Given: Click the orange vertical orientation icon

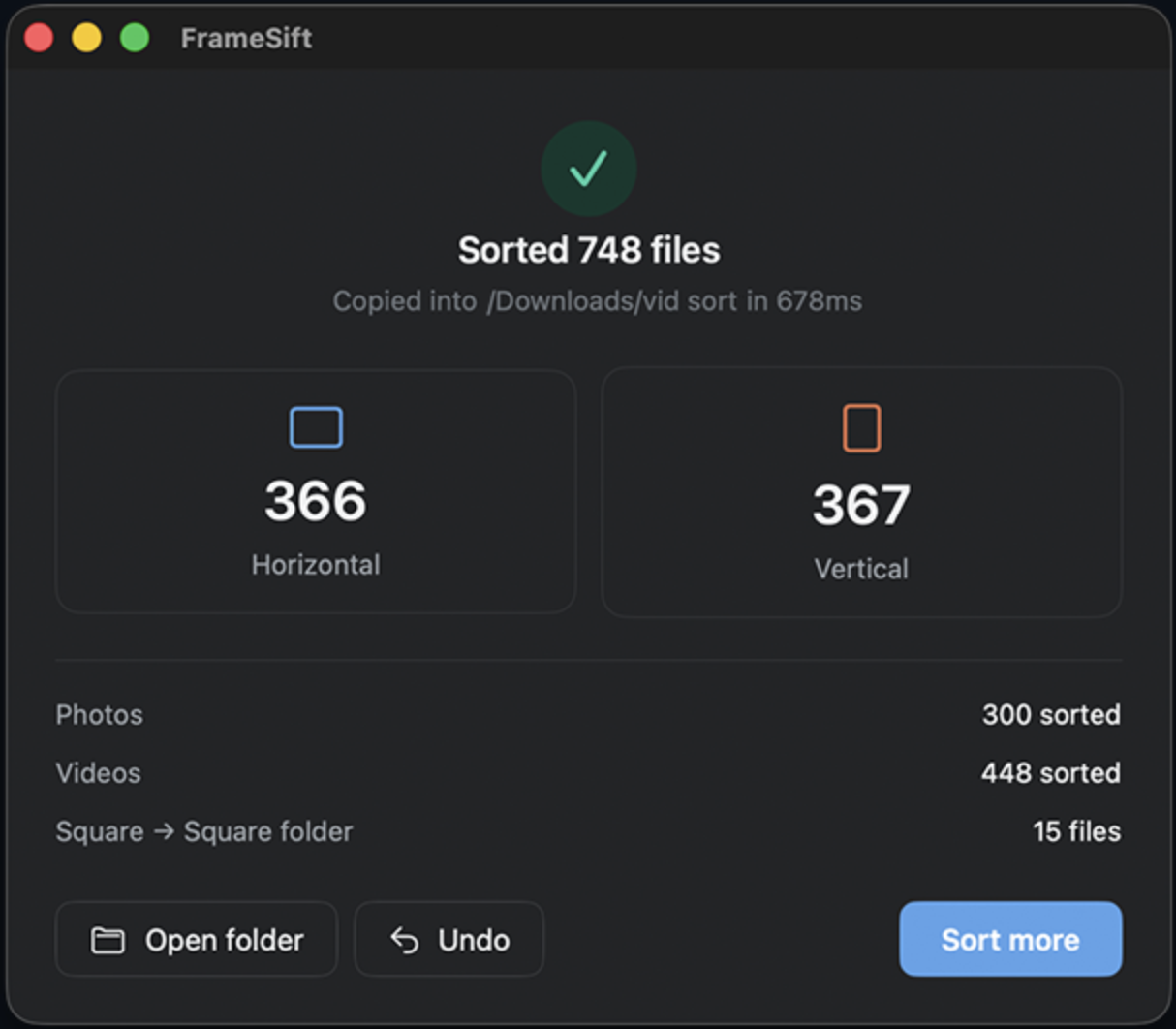Looking at the screenshot, I should (x=861, y=428).
